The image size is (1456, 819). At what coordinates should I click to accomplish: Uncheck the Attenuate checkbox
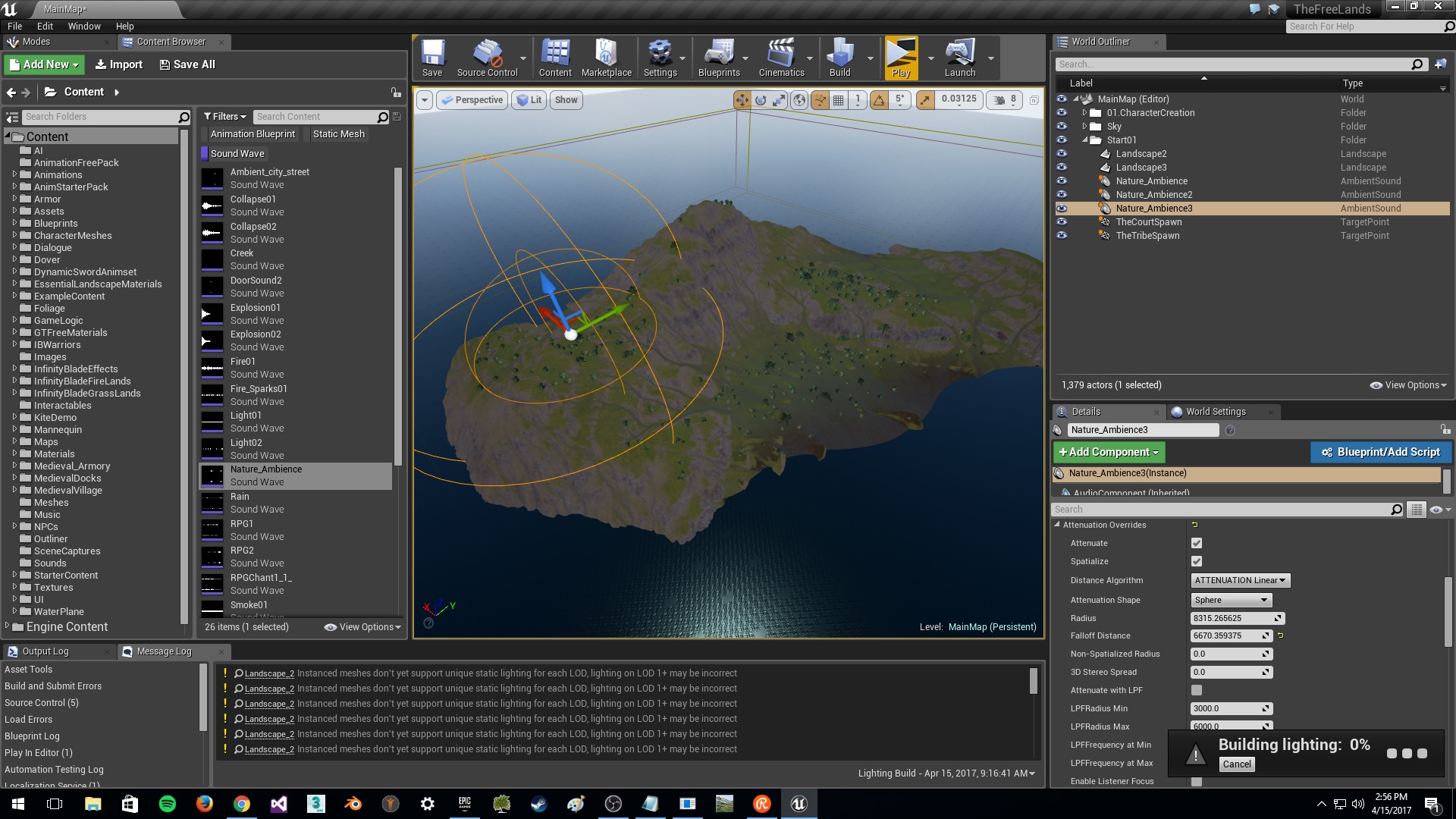pos(1197,543)
